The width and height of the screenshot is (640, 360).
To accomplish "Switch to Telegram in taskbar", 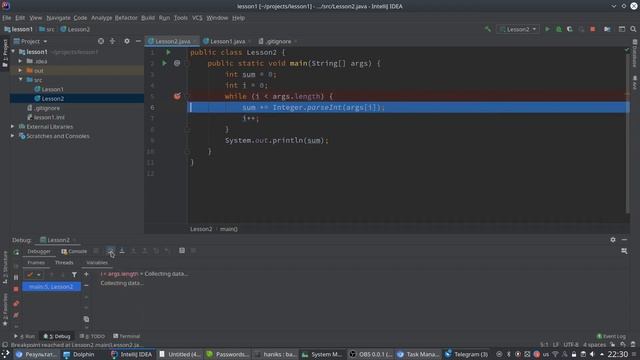I will 467,354.
